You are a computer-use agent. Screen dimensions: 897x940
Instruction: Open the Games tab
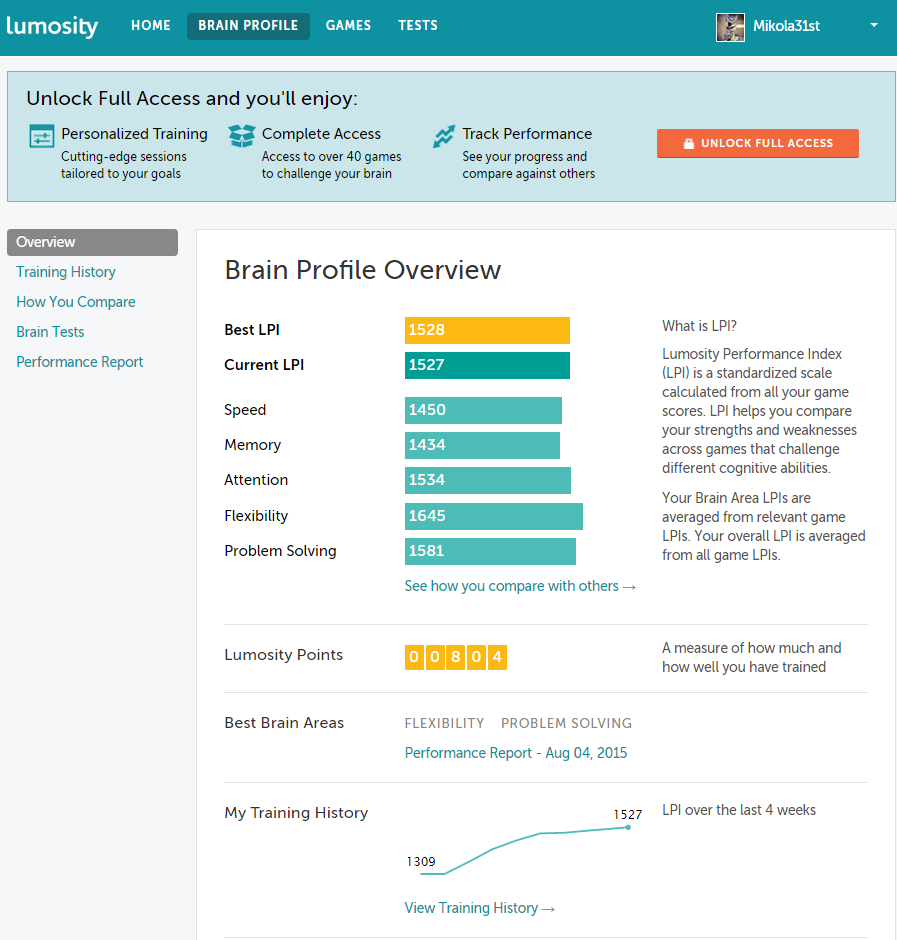coord(348,26)
